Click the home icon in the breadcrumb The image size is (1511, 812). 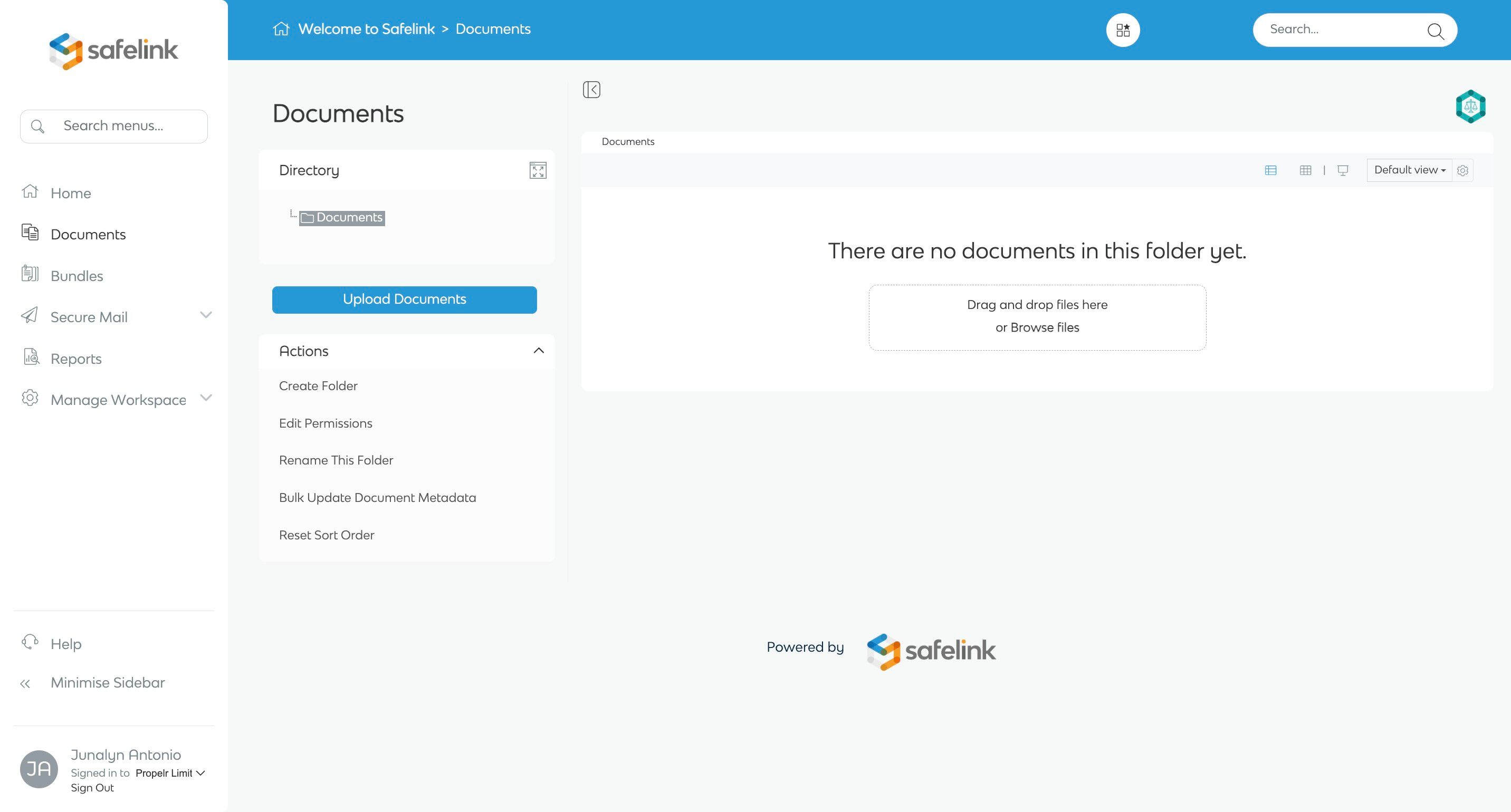[x=281, y=28]
